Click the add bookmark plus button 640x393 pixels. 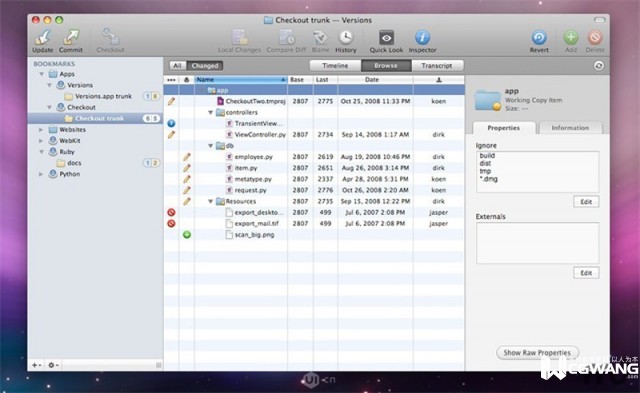(36, 365)
